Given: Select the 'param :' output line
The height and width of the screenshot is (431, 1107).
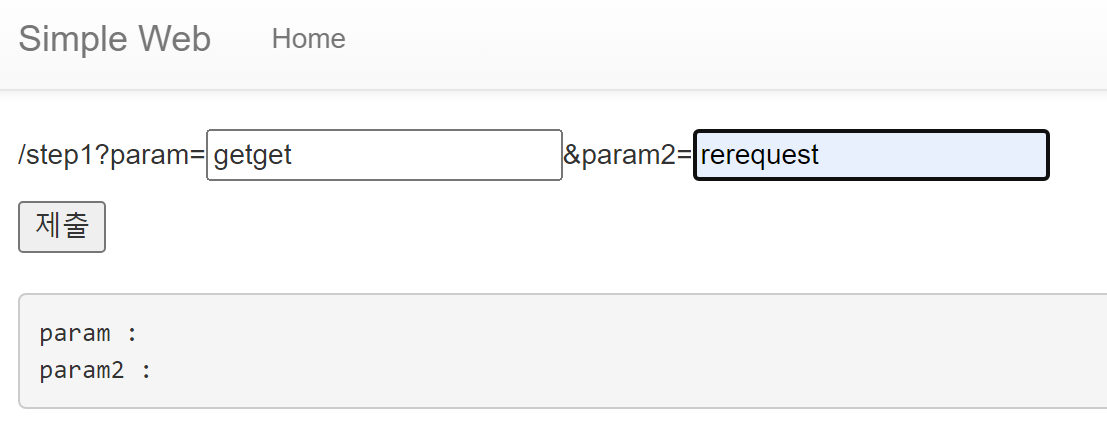Looking at the screenshot, I should tap(88, 333).
